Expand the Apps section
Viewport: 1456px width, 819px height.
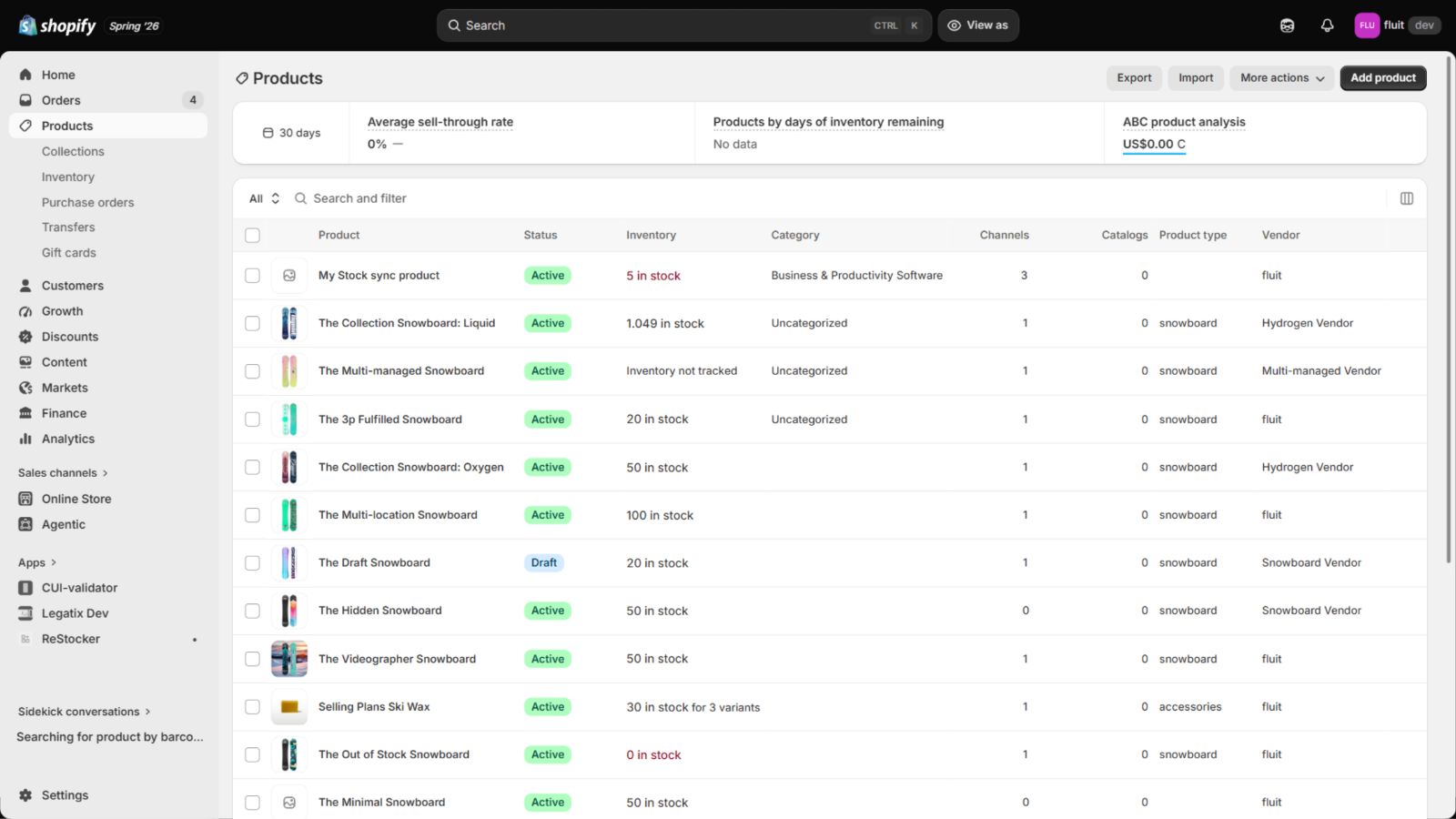[37, 562]
